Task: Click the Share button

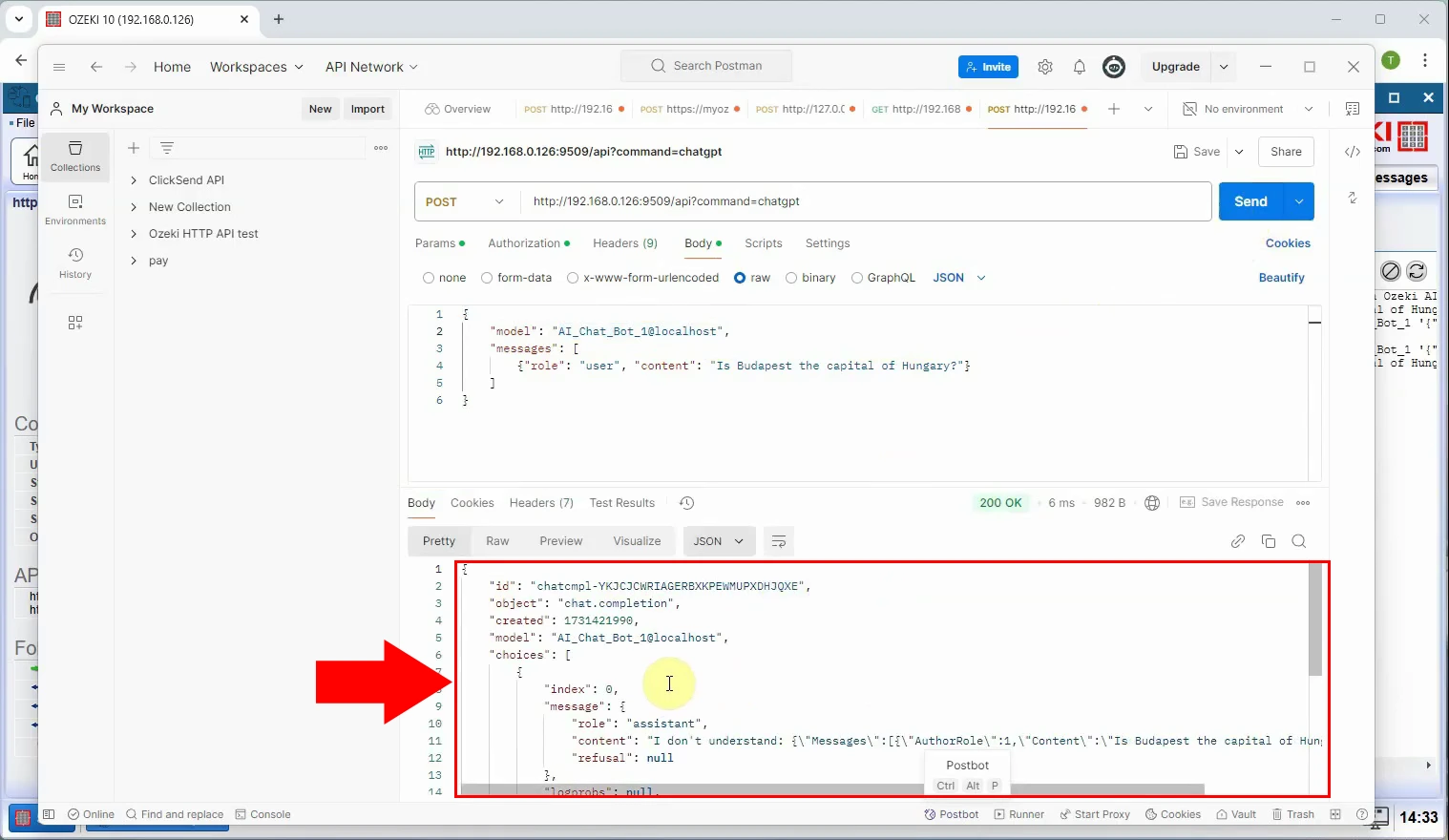Action: 1286,152
